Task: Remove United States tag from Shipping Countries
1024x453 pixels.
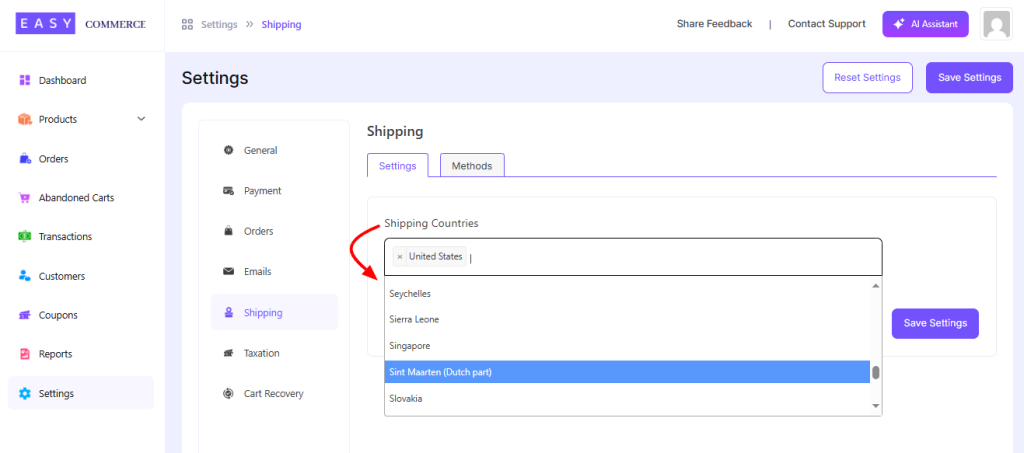Action: (400, 257)
